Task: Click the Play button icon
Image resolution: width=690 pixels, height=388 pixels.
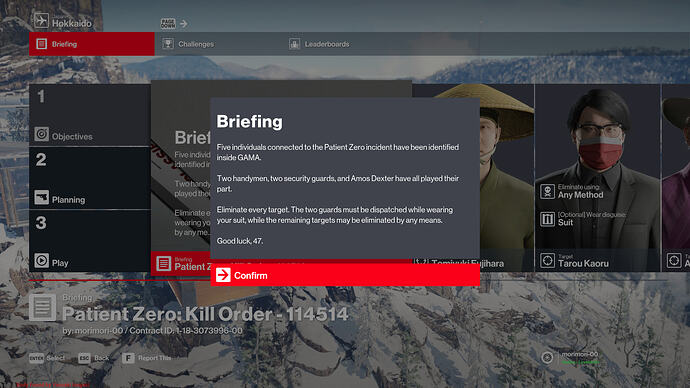Action: coord(42,260)
